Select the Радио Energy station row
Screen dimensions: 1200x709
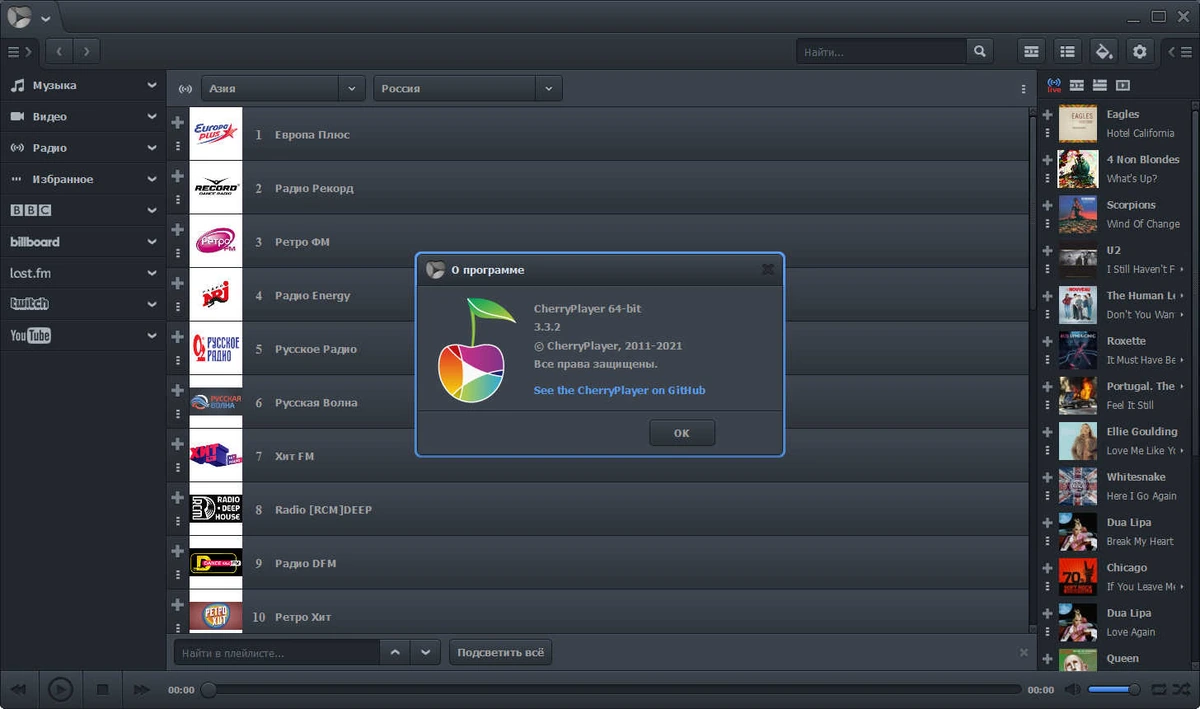(598, 295)
